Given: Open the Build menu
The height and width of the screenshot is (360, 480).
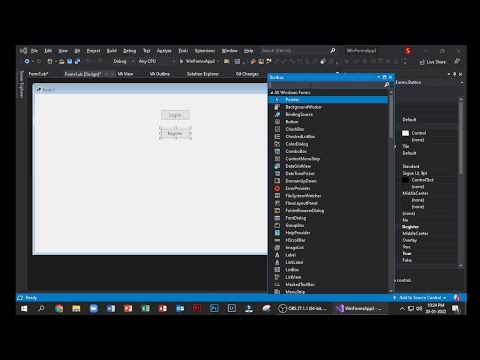Looking at the screenshot, I should [112, 51].
